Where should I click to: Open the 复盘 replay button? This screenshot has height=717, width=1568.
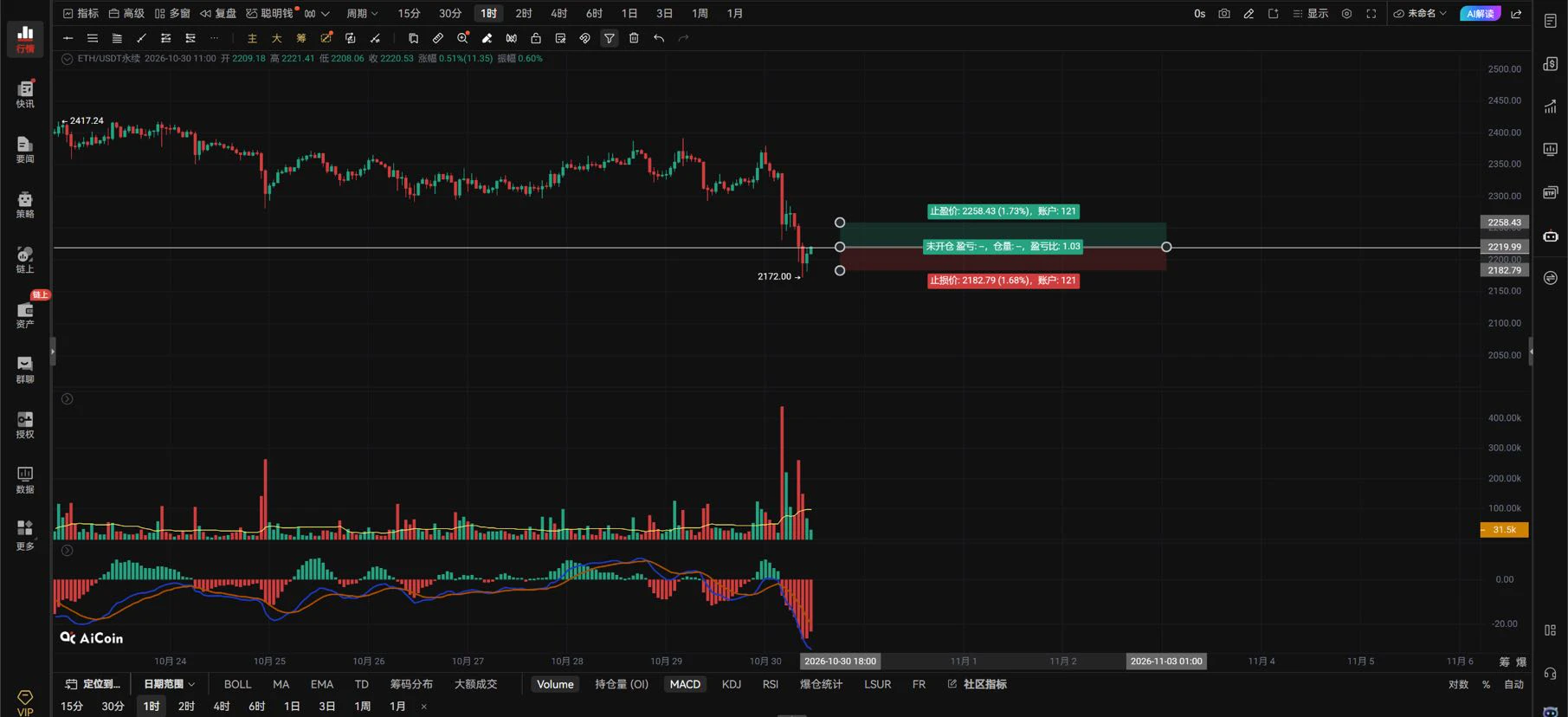click(x=218, y=14)
